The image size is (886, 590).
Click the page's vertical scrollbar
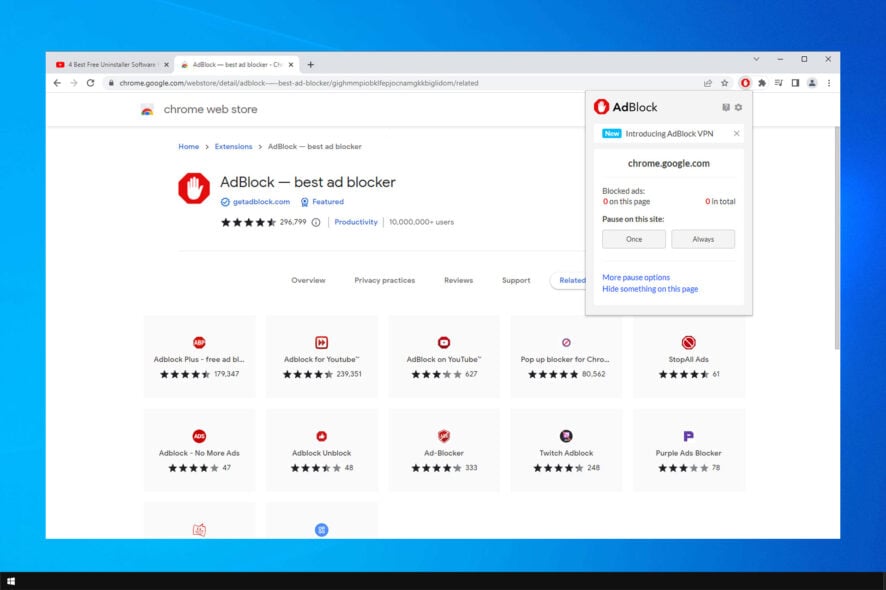tap(836, 237)
